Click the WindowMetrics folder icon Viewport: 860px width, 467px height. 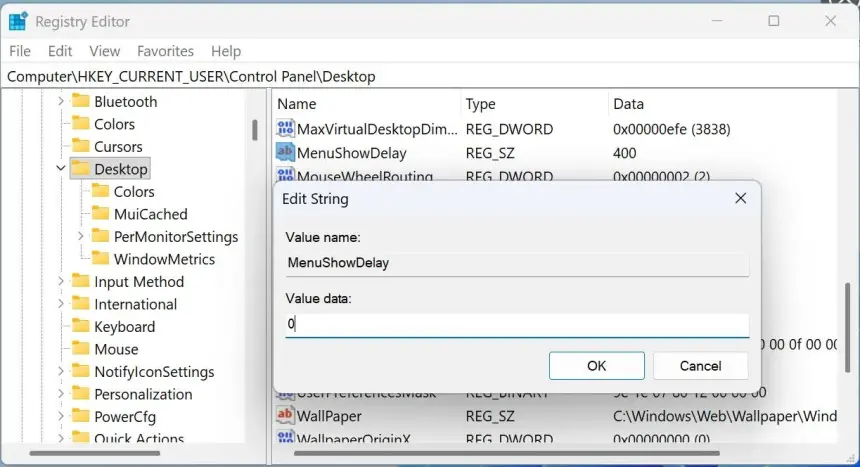click(100, 259)
